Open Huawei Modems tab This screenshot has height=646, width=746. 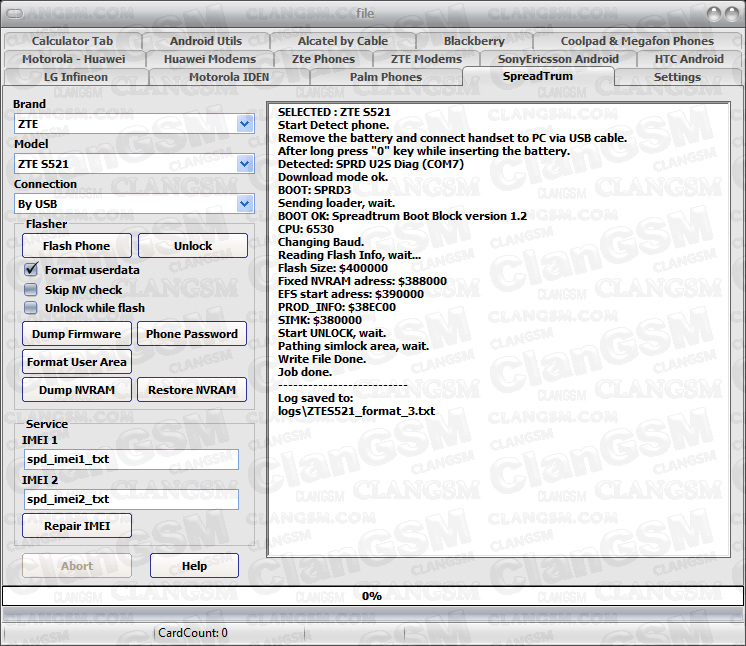tap(210, 59)
